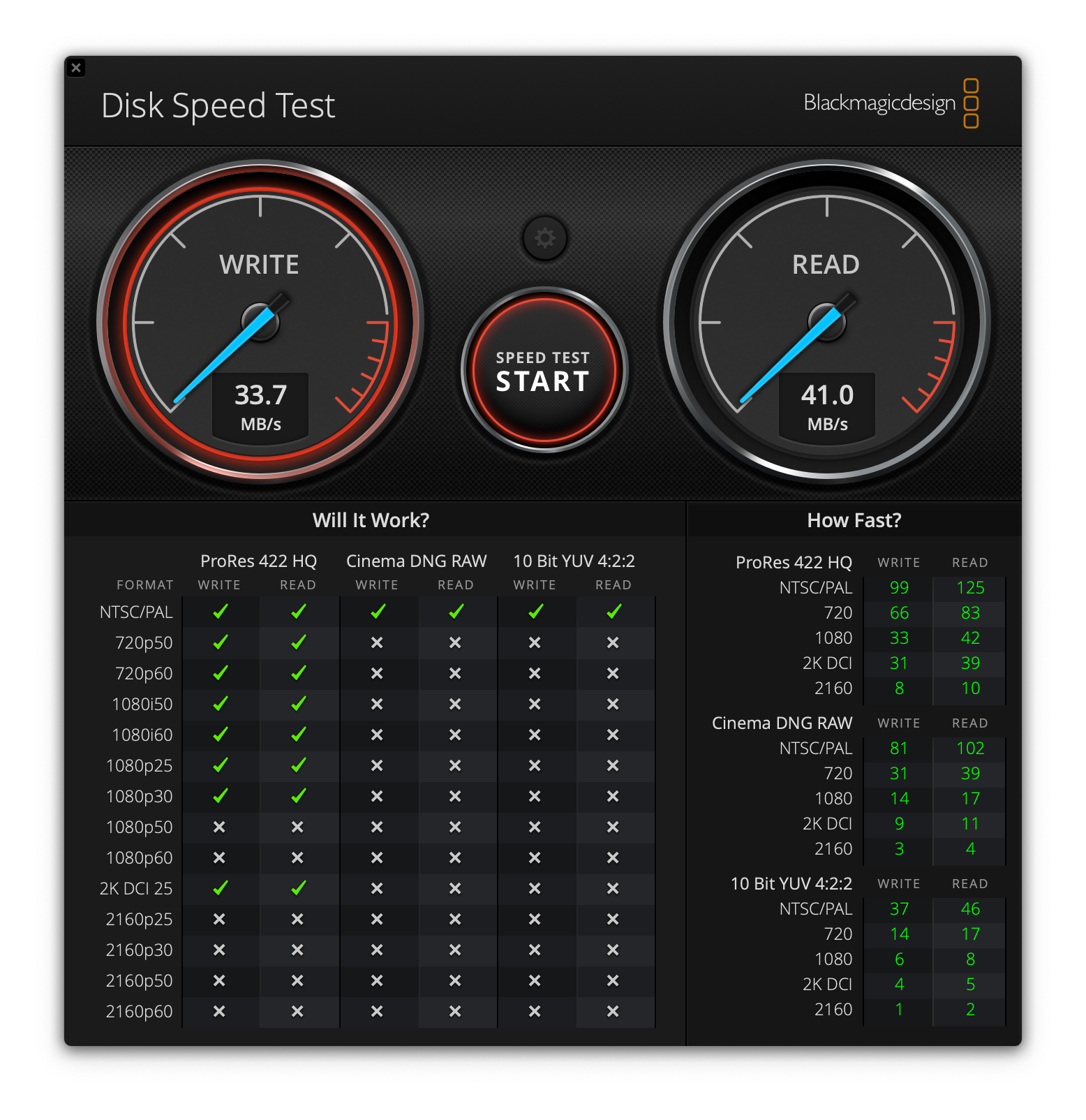Click the 1080p30 ProRes 422 HQ read checkmark
This screenshot has height=1120, width=1086.
point(299,796)
